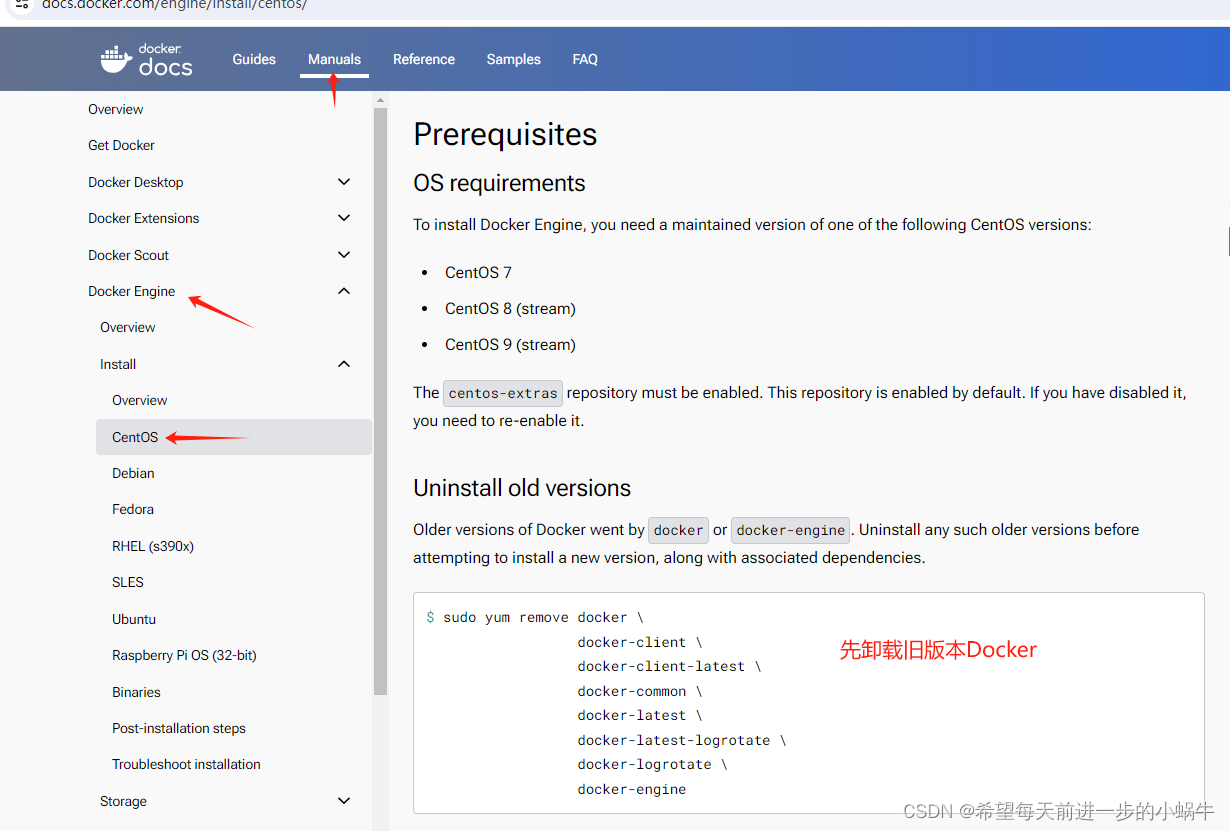Image resolution: width=1230 pixels, height=831 pixels.
Task: Expand the Docker Scout section chevron
Action: coord(344,255)
